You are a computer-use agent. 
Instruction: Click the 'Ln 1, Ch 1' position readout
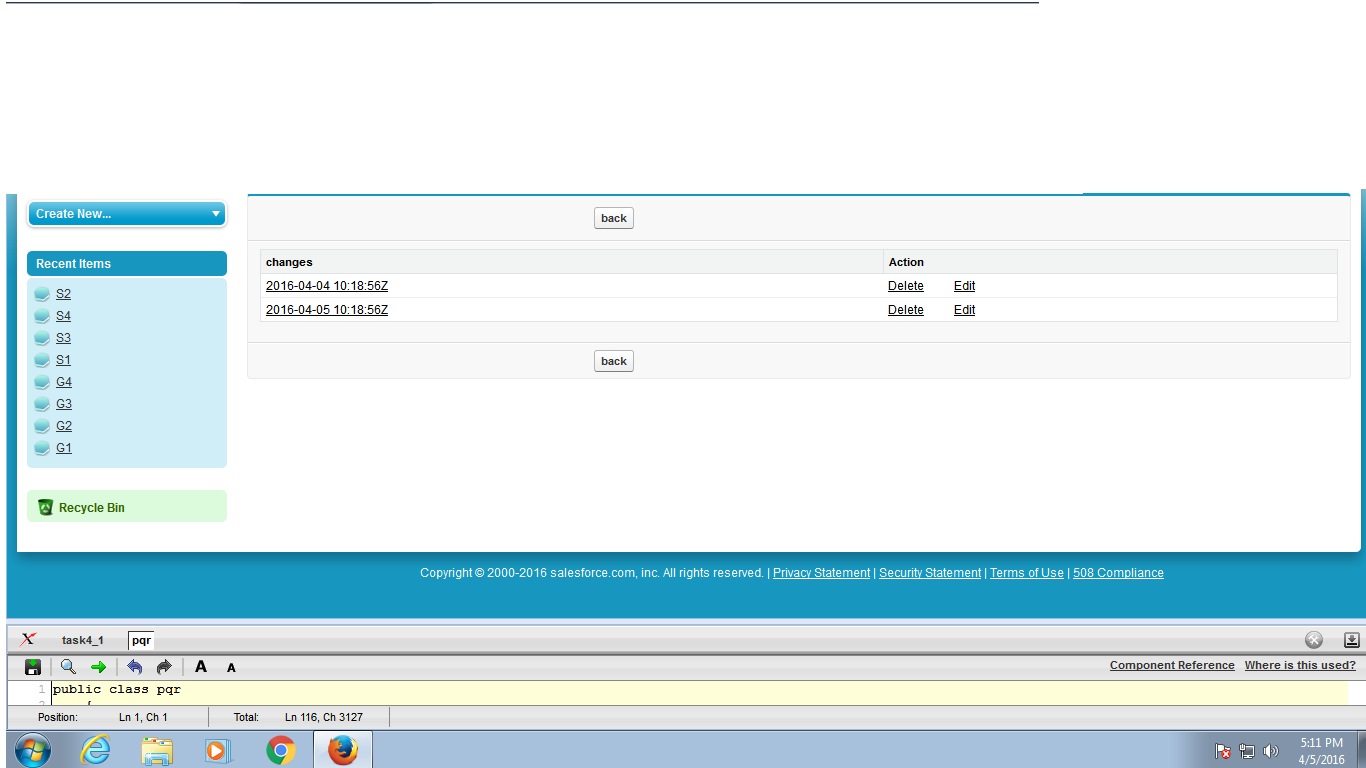143,717
